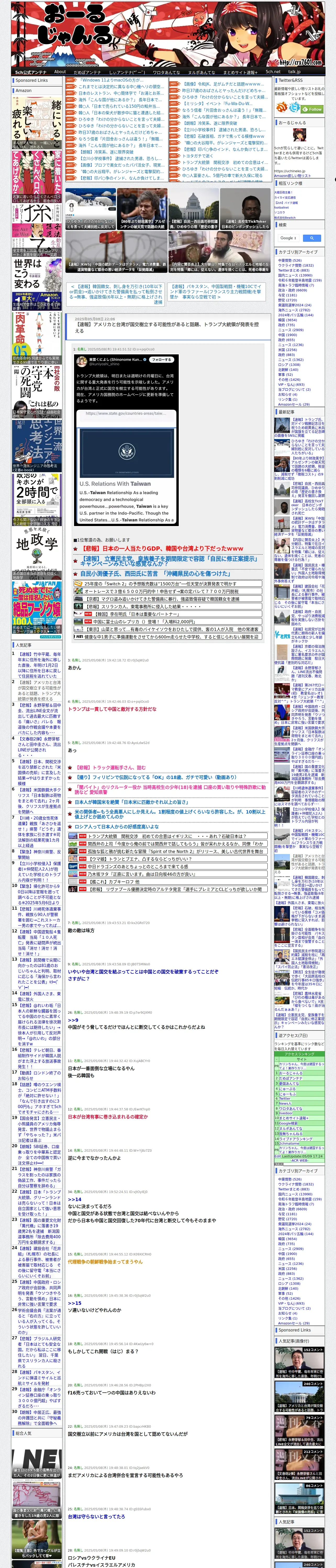The width and height of the screenshot is (336, 1568).
Task: Open the ヌルポあんてな nav link
Action: coord(201,72)
